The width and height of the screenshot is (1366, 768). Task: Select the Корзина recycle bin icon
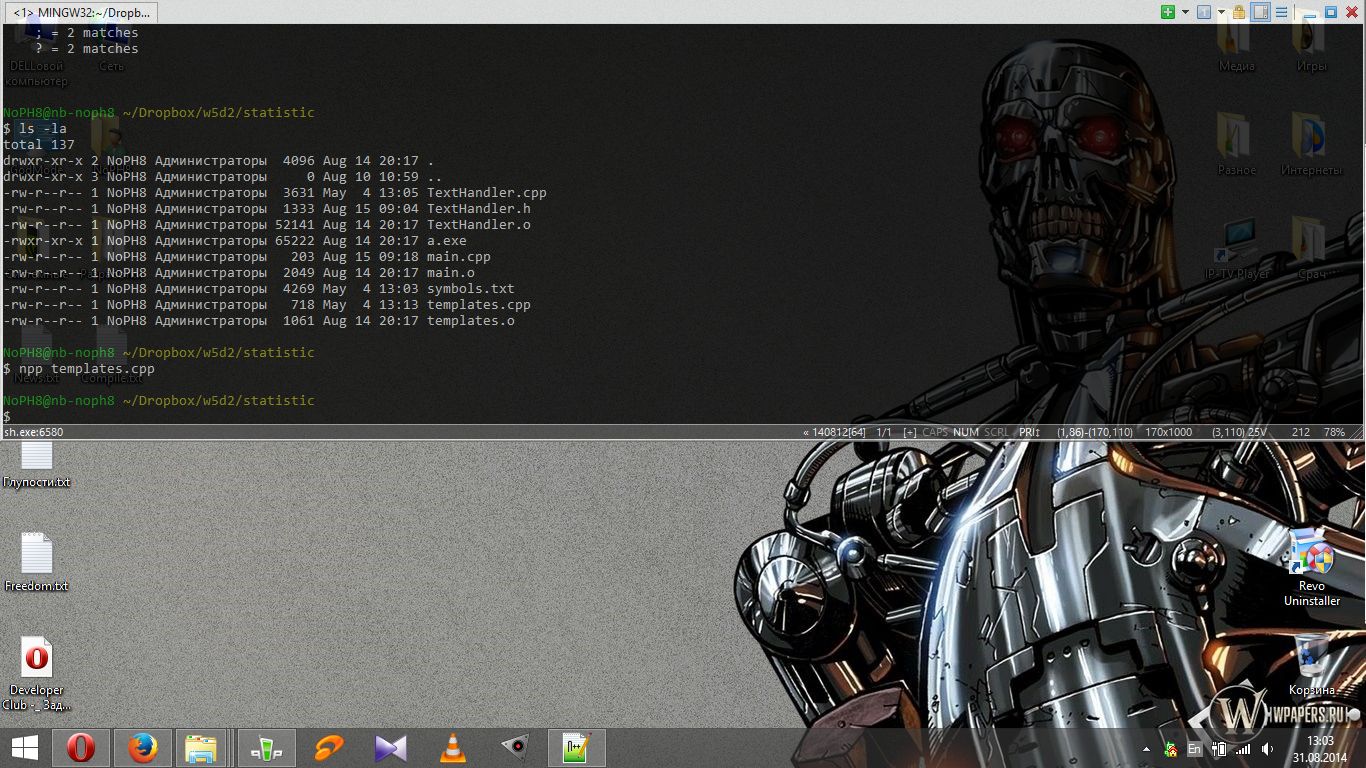pyautogui.click(x=1312, y=664)
